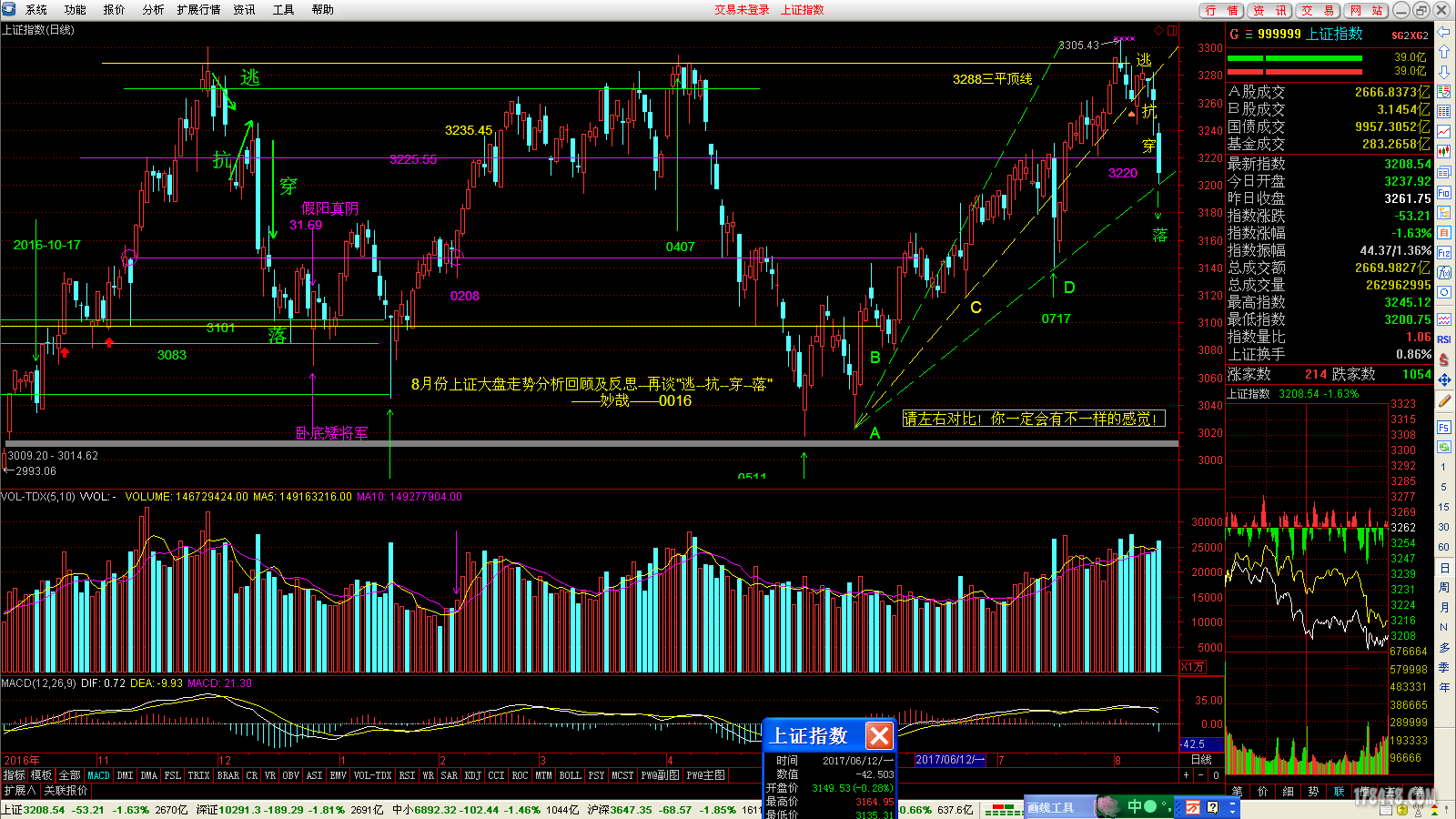The image size is (1456, 819).
Task: Select daily 日 period
Action: pos(1443,567)
